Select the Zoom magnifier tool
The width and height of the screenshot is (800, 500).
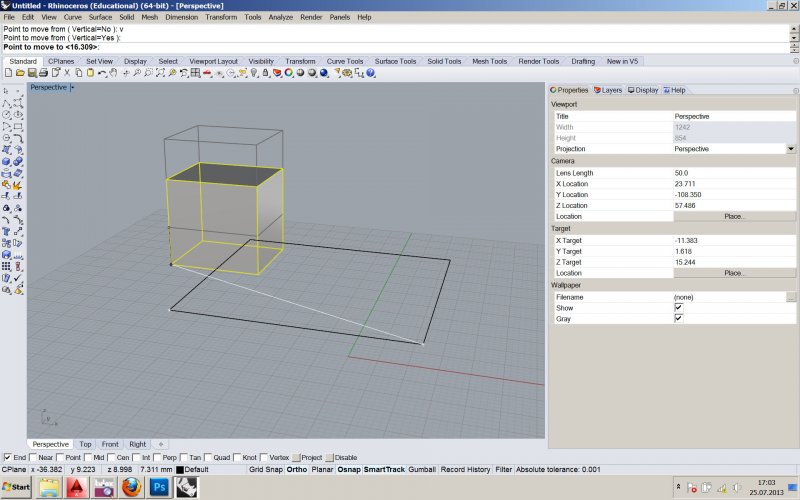[x=137, y=73]
